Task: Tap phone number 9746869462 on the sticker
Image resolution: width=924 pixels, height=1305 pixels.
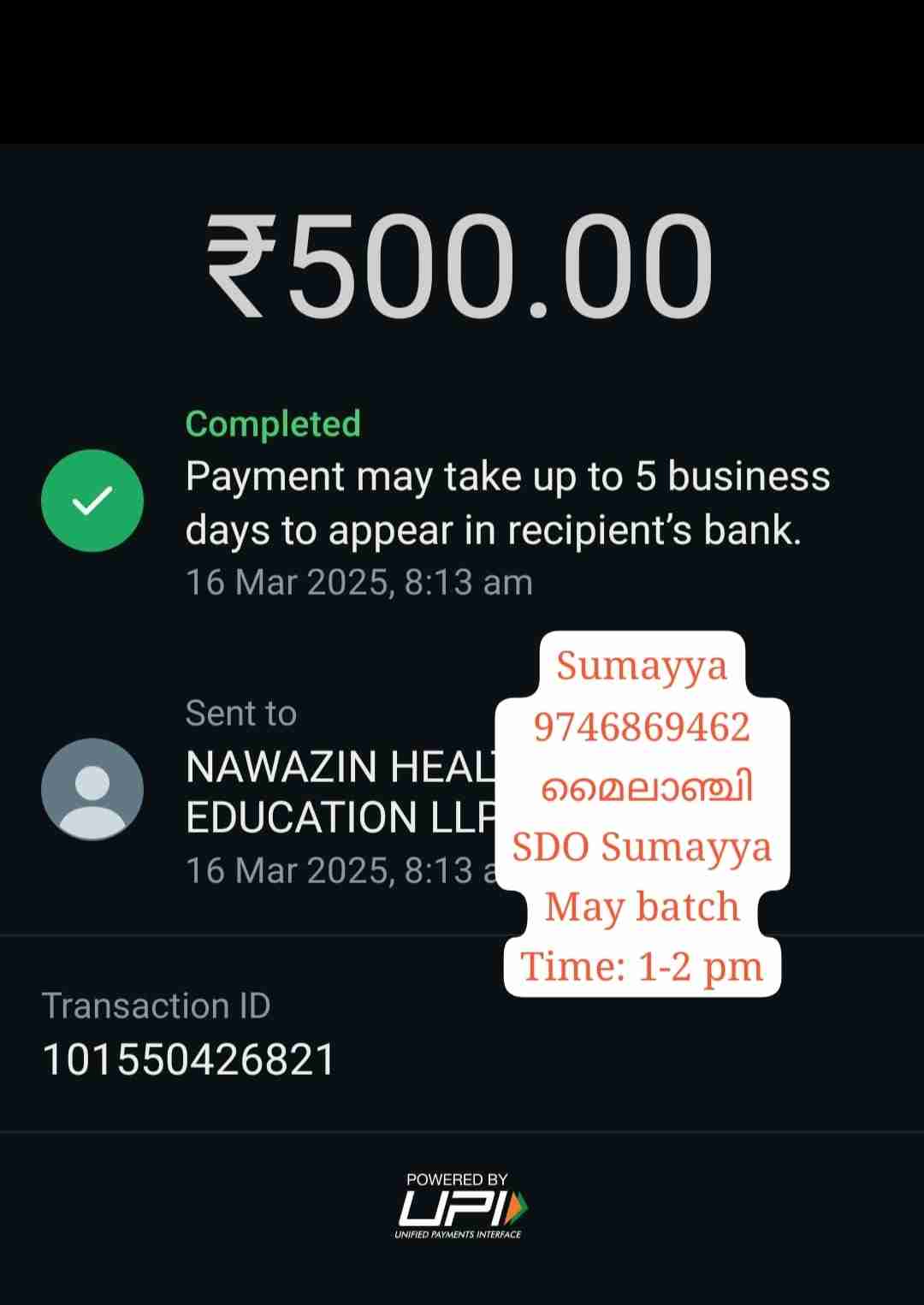Action: pyautogui.click(x=642, y=727)
